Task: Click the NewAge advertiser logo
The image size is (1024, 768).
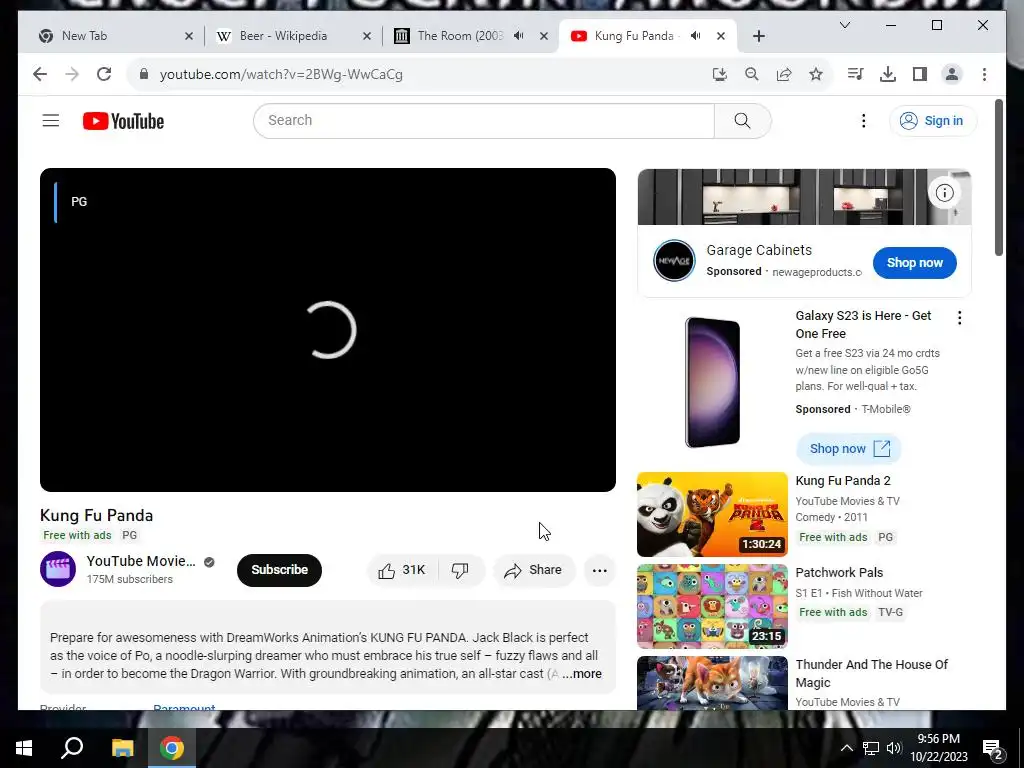Action: click(x=674, y=261)
